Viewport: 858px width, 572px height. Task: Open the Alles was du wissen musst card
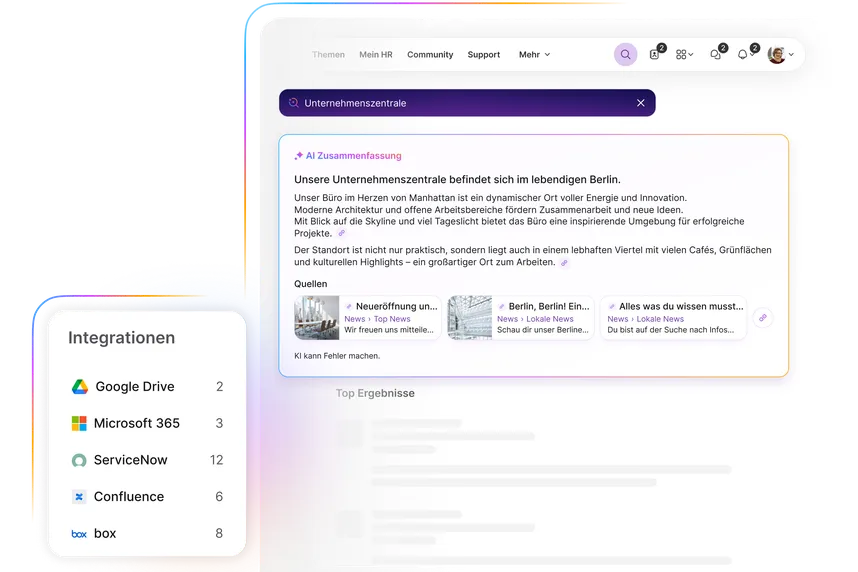[674, 318]
